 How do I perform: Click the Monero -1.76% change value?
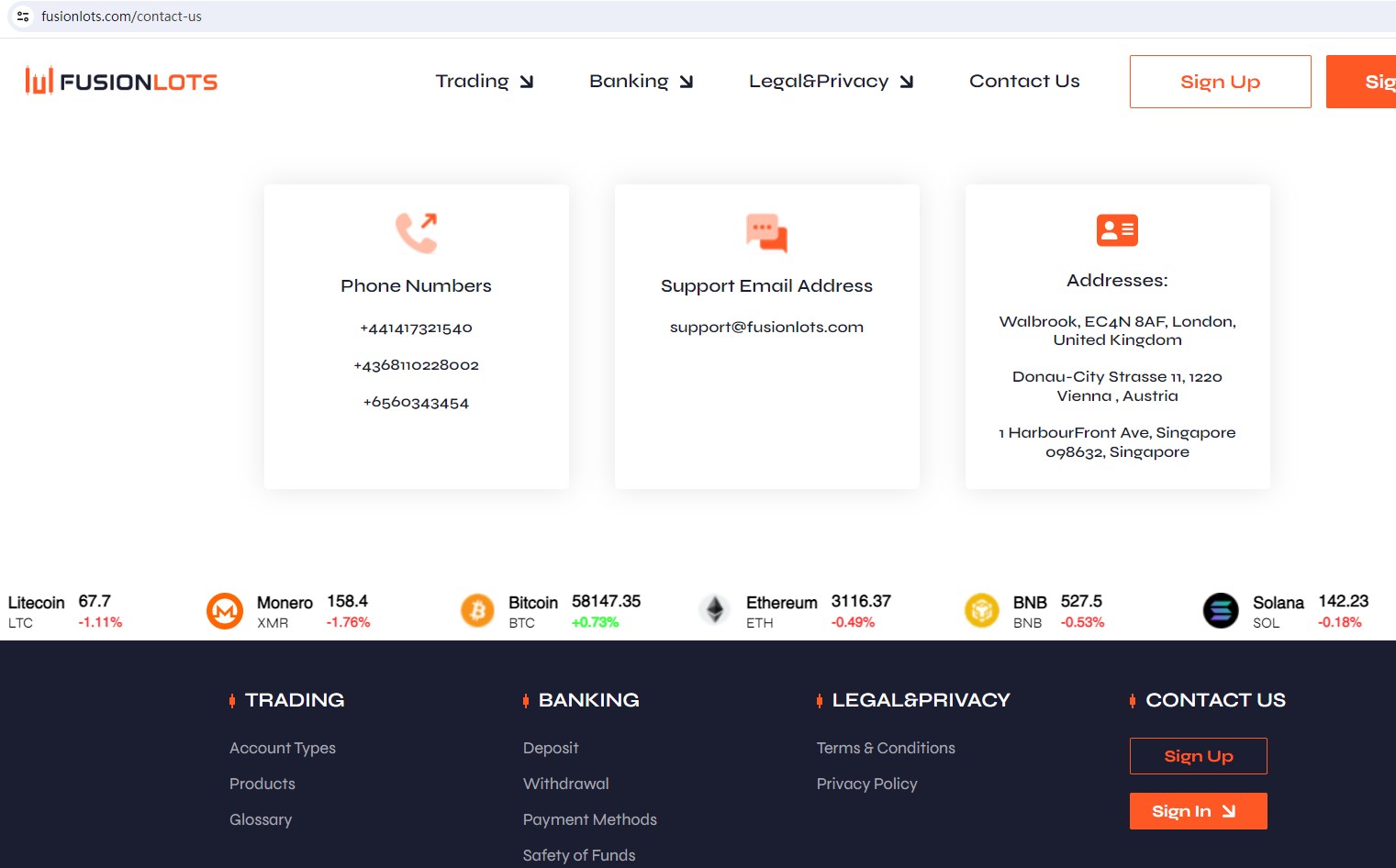348,623
